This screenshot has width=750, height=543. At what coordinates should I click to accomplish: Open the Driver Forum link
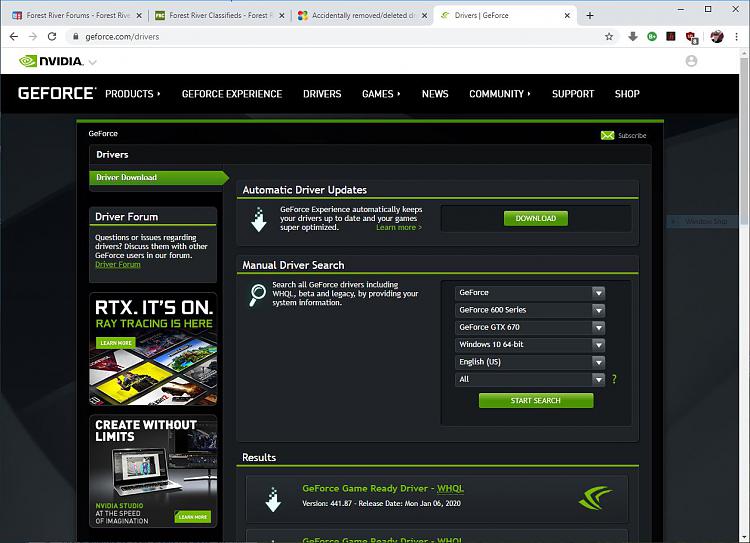coord(118,265)
